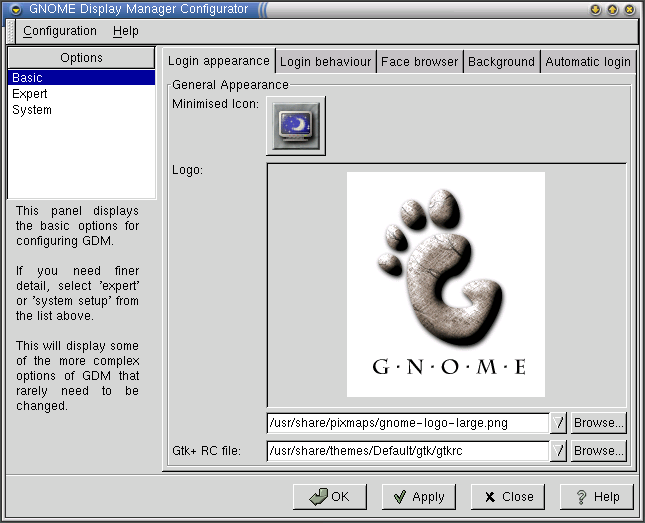645x523 pixels.
Task: Click the GNOME foot logo preview
Action: point(446,284)
